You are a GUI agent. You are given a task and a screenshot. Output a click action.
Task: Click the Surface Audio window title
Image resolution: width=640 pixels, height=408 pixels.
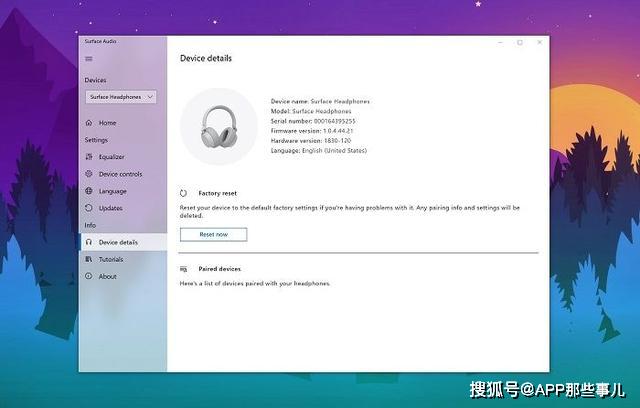pos(100,41)
